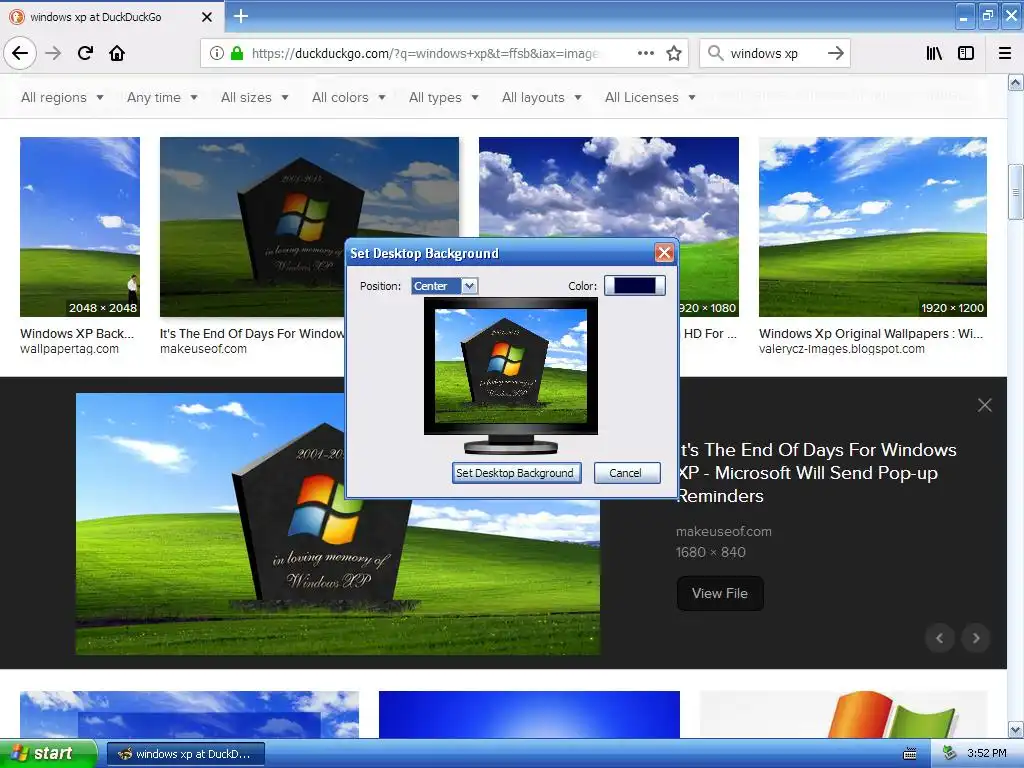Open the makeuseof.com link in detail panel

724,532
